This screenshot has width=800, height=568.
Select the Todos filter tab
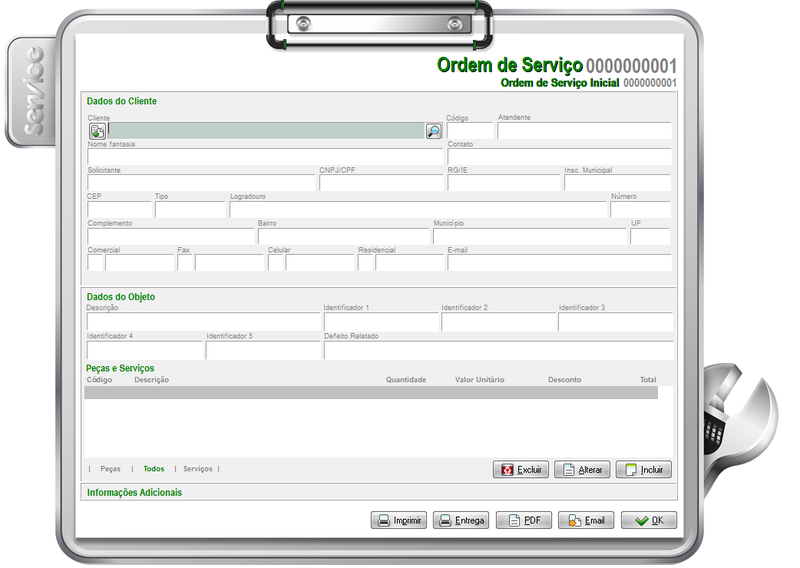click(x=153, y=469)
